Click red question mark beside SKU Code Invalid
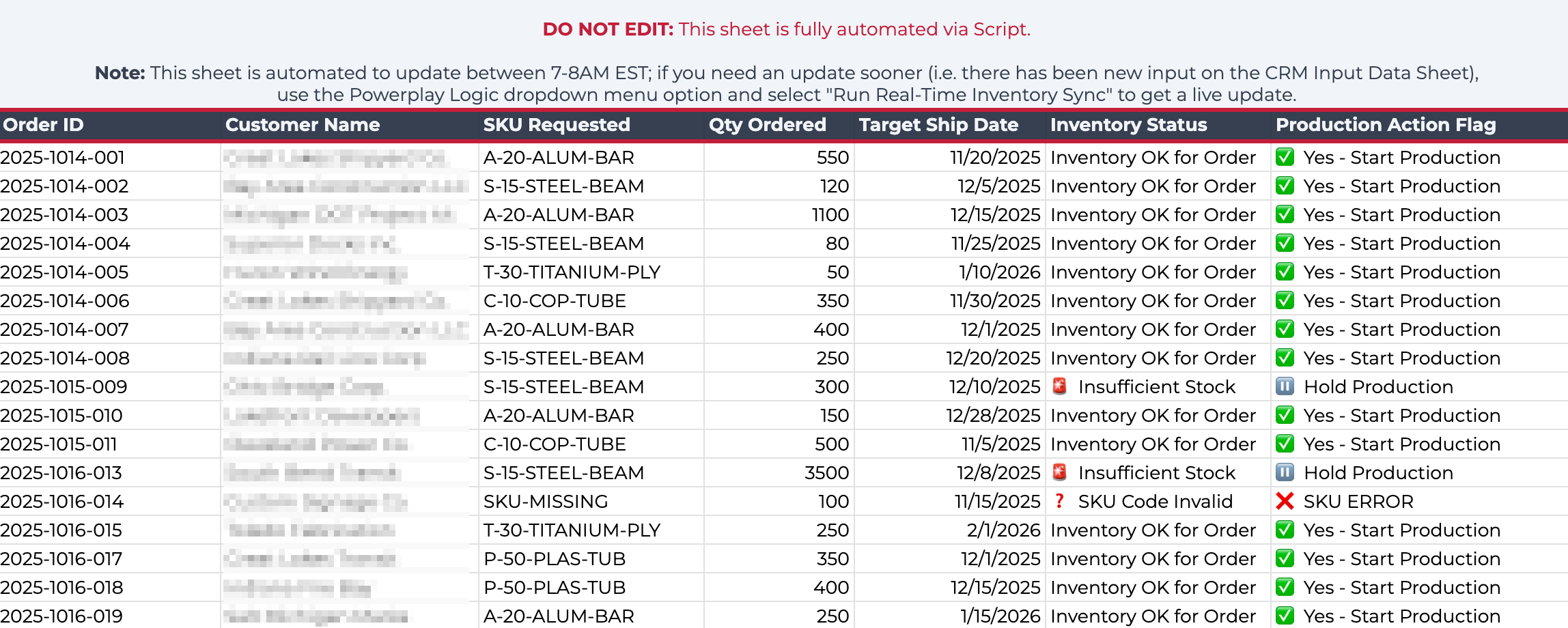Image resolution: width=1568 pixels, height=628 pixels. pyautogui.click(x=1059, y=502)
